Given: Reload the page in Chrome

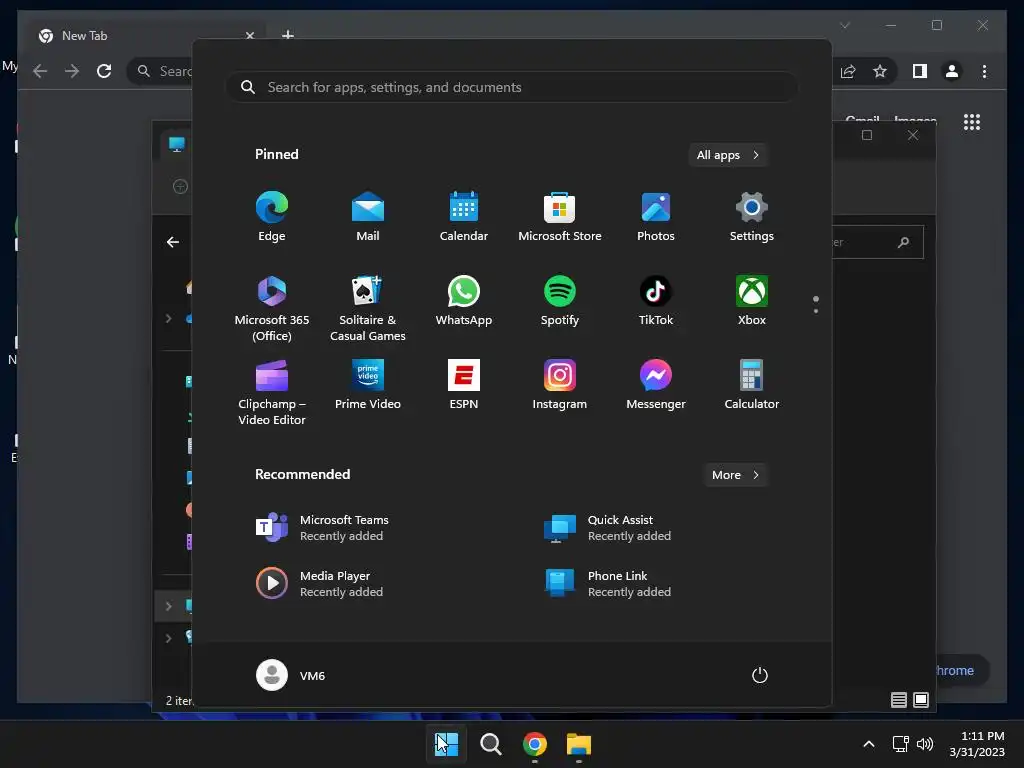Looking at the screenshot, I should tap(104, 71).
